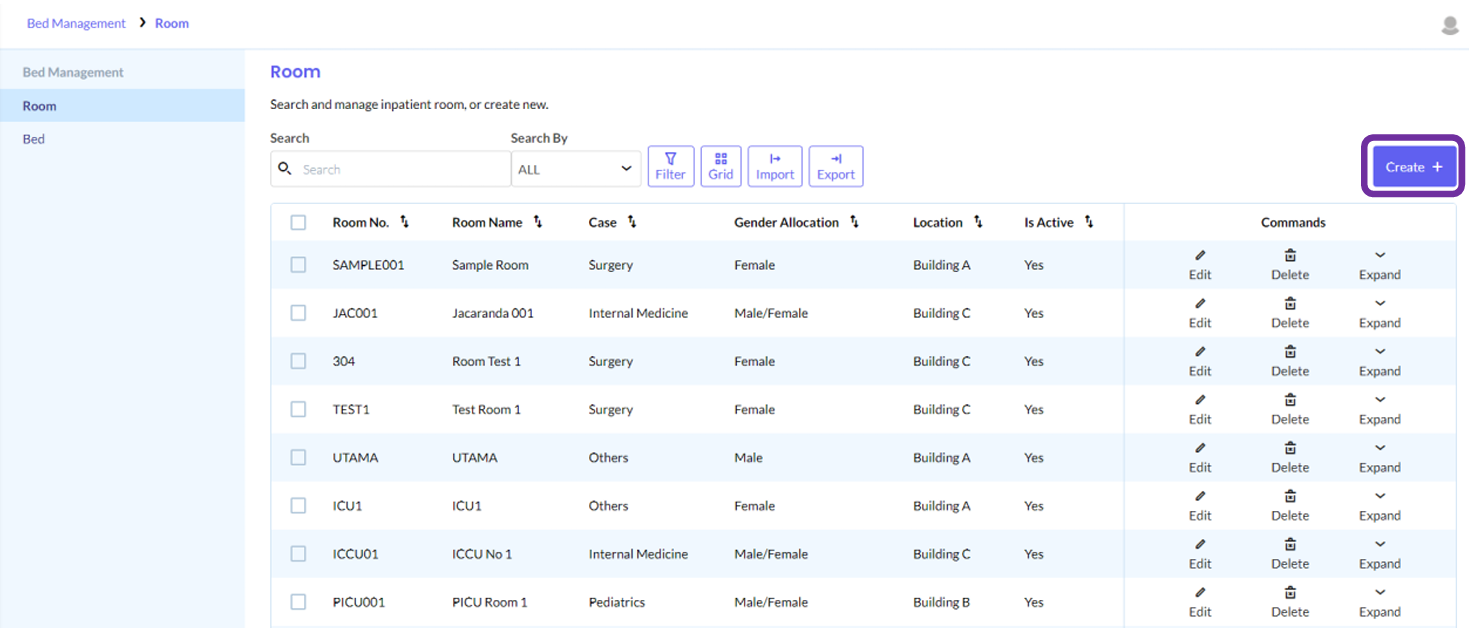
Task: Tick the checkbox for TEST1
Action: coord(298,409)
